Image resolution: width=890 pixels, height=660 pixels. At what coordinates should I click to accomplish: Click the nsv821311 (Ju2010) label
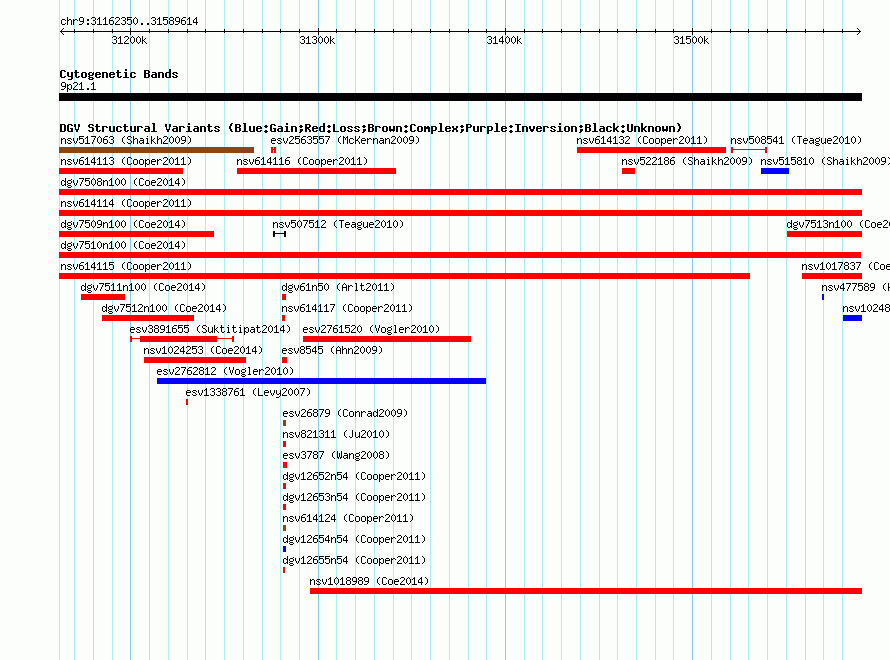click(336, 434)
